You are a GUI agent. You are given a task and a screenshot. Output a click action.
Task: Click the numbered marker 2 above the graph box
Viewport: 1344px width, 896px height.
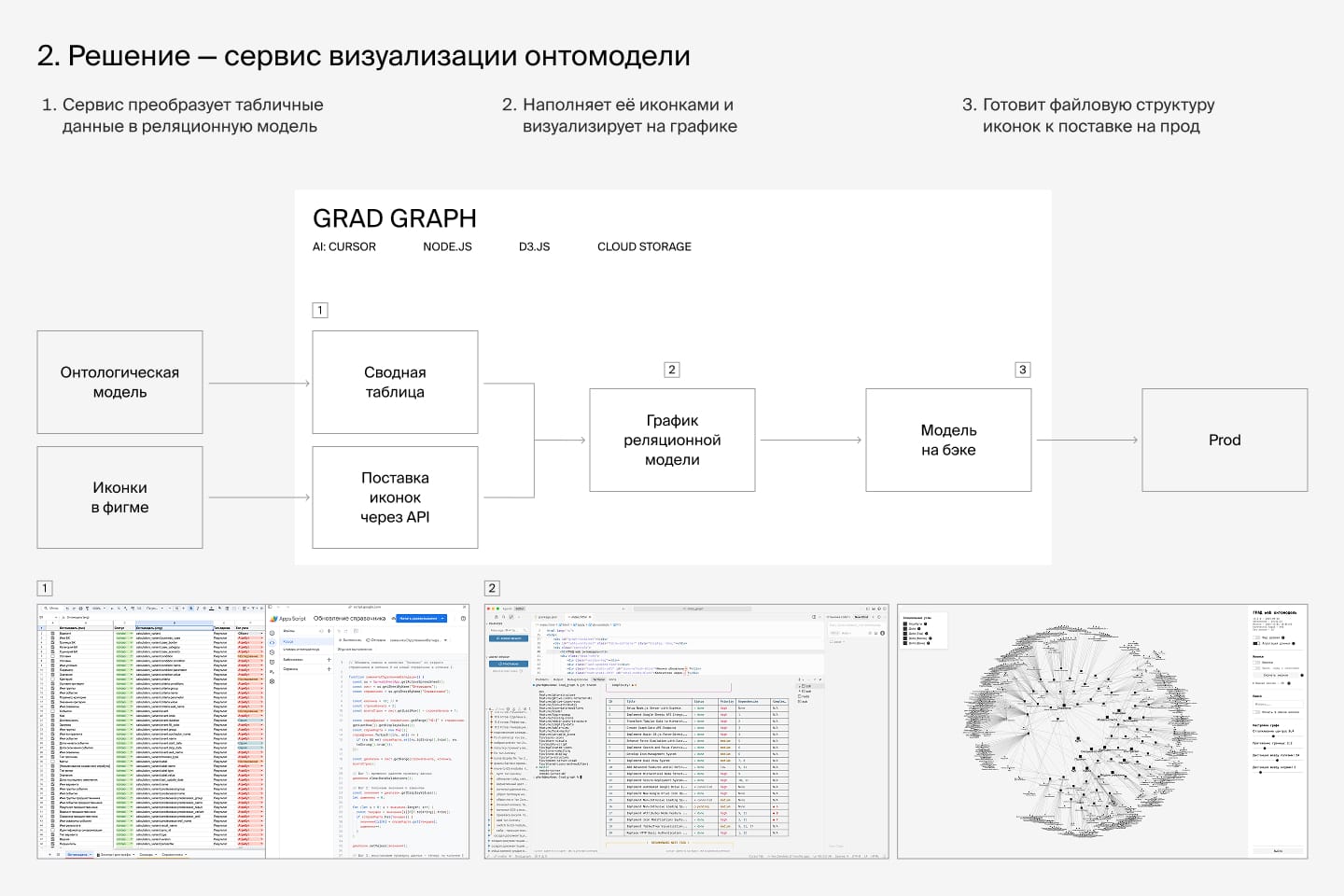click(x=671, y=370)
